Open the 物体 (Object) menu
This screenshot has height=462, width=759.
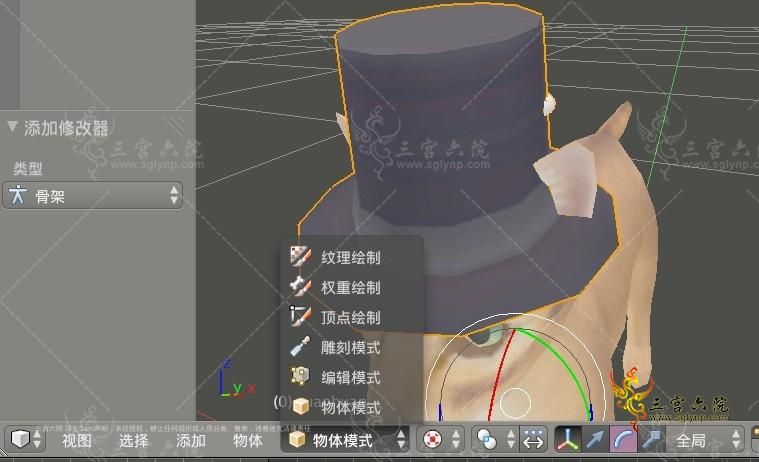[247, 441]
